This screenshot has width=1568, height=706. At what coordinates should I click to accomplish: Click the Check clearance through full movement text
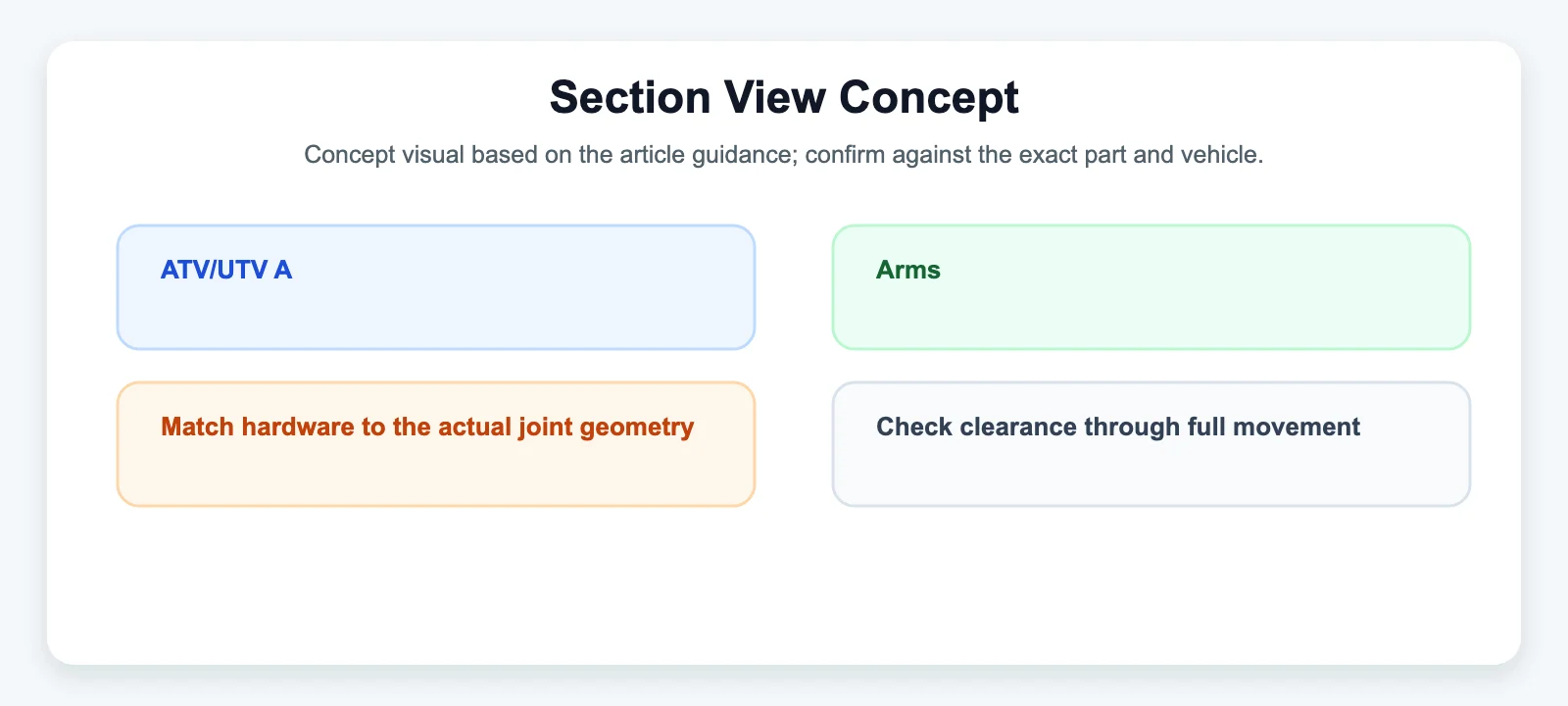(1118, 428)
